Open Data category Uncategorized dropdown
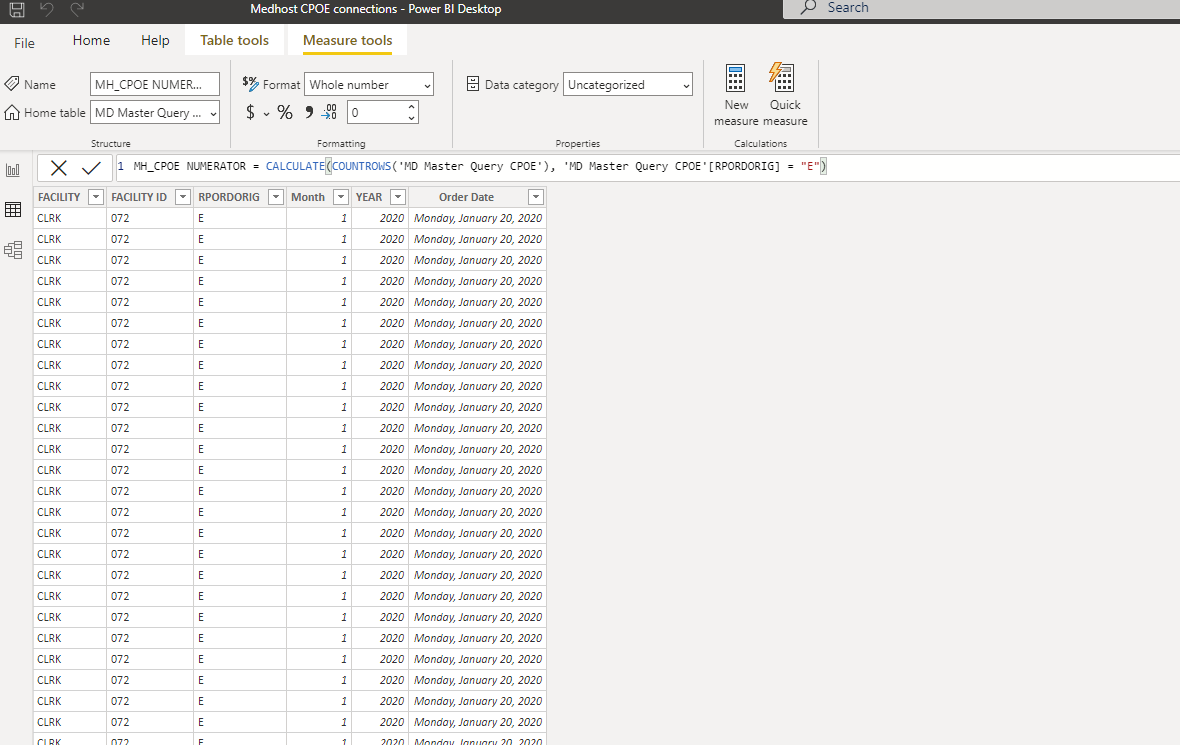1180x745 pixels. 628,84
